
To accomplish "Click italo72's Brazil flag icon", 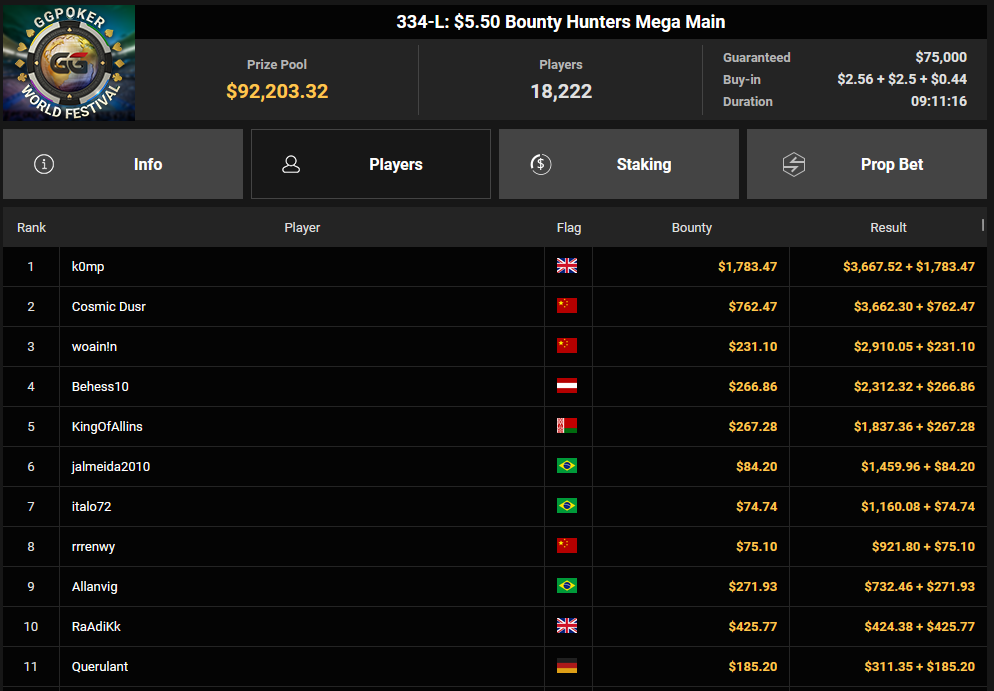I will (x=567, y=506).
